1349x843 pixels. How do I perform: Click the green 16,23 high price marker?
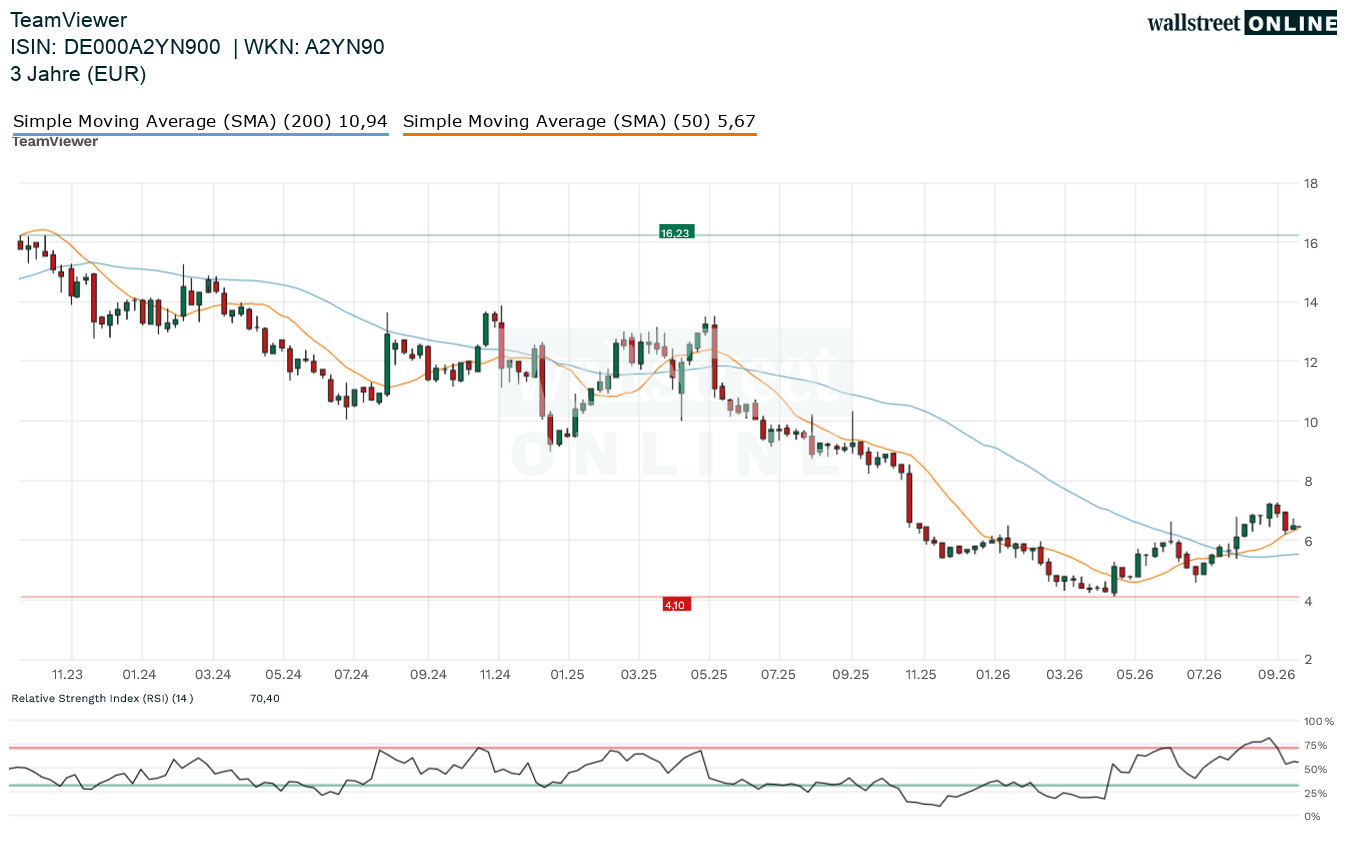tap(675, 233)
